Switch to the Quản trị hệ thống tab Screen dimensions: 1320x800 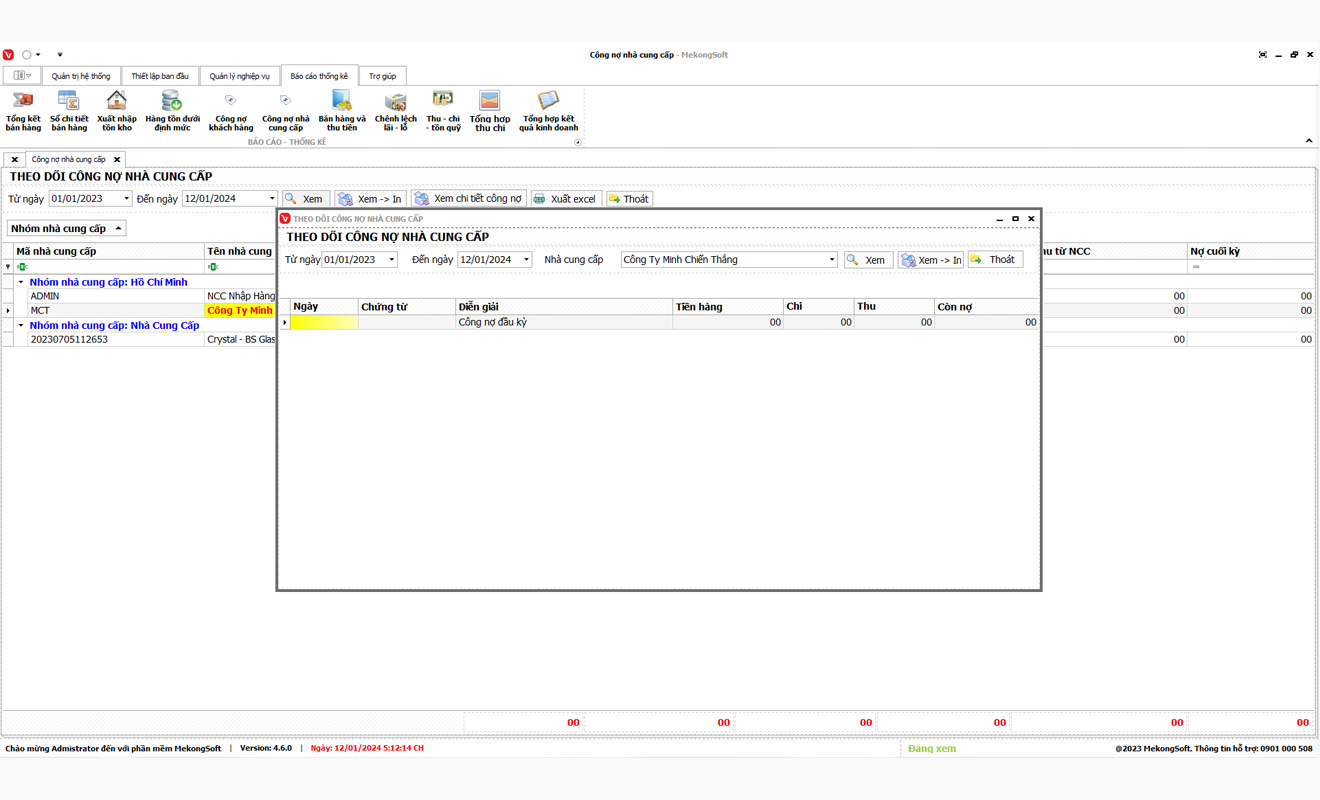81,76
